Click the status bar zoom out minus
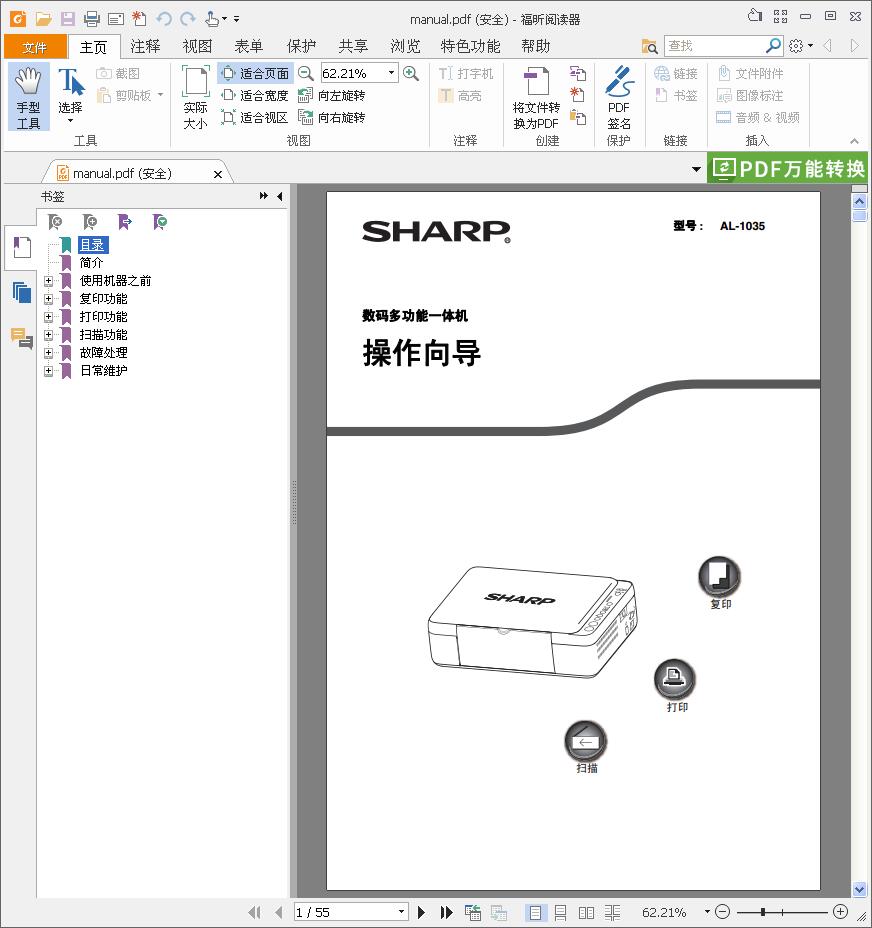Viewport: 872px width, 928px height. (722, 911)
